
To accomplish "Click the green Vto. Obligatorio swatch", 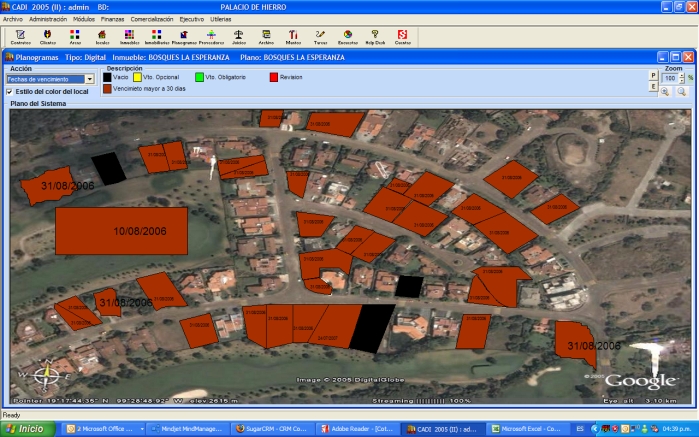I will point(198,77).
